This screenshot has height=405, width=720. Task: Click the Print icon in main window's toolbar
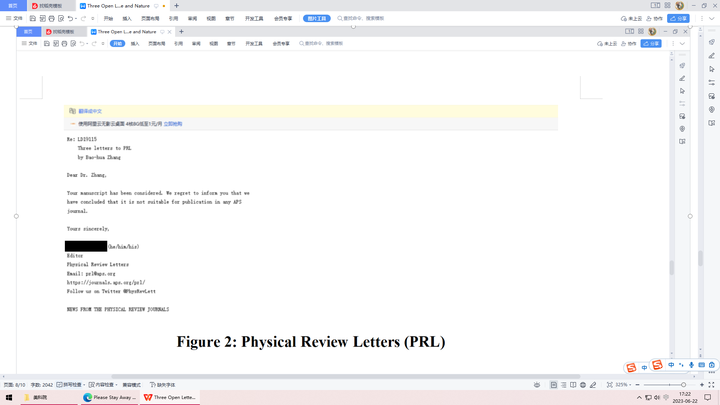tap(51, 18)
